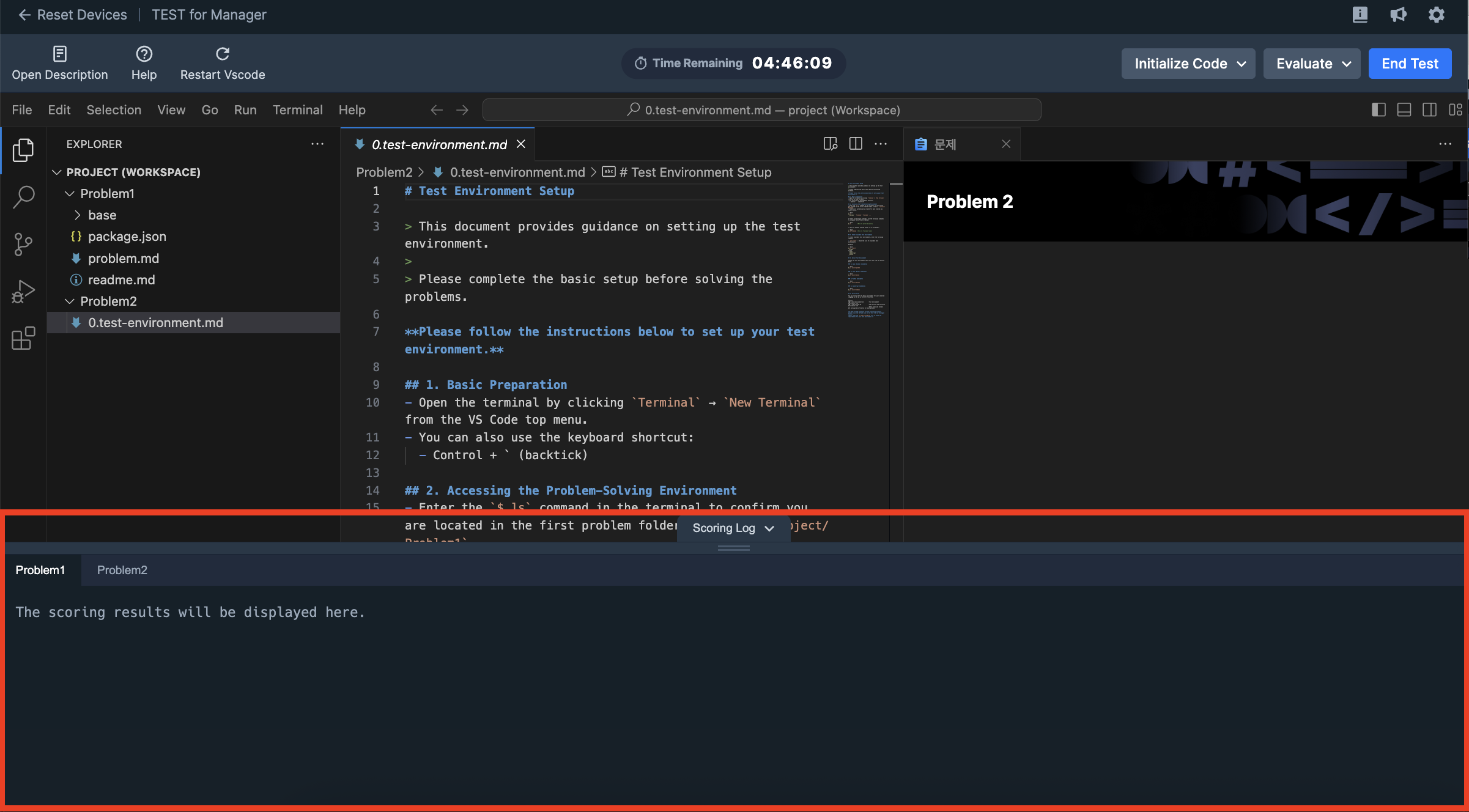Switch to the Problem2 scoring tab
Screen dimensions: 1469x812
(122, 570)
